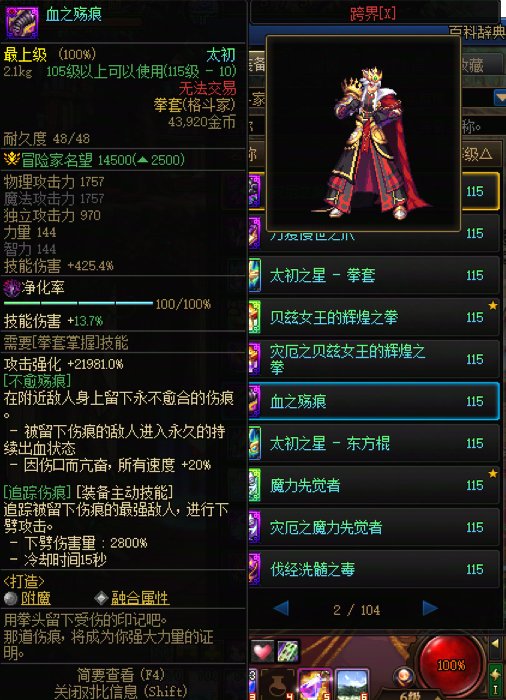Open the 跨界[X] tab at top

pyautogui.click(x=374, y=13)
